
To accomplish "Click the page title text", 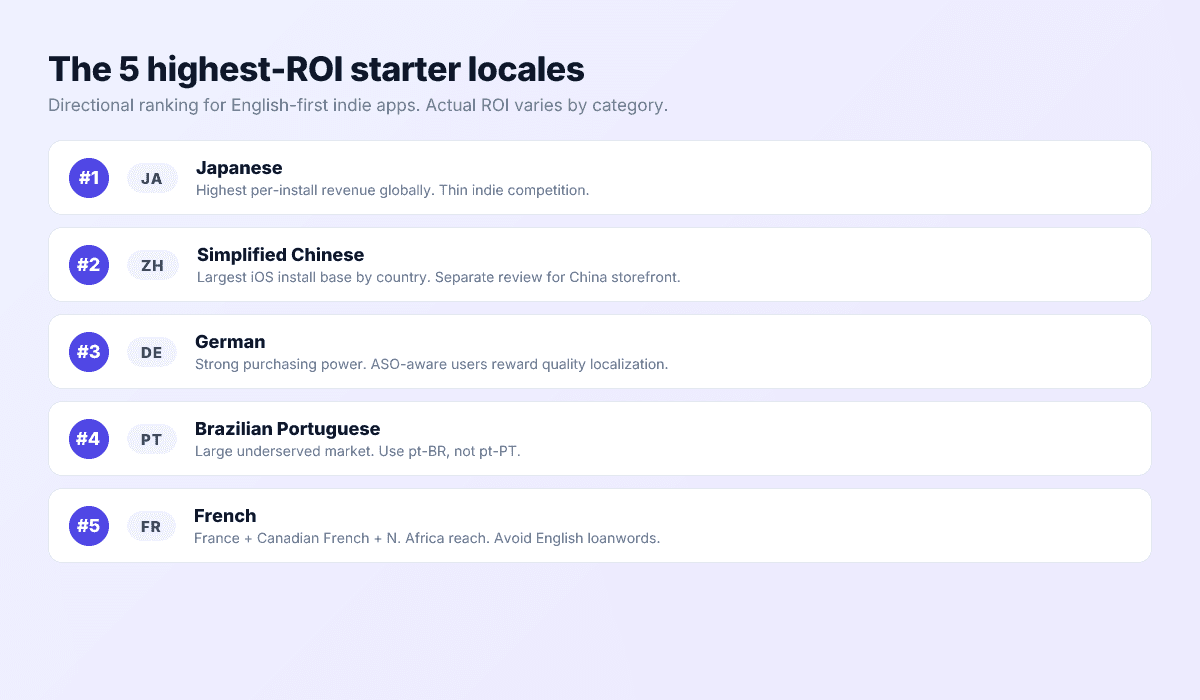I will point(316,69).
